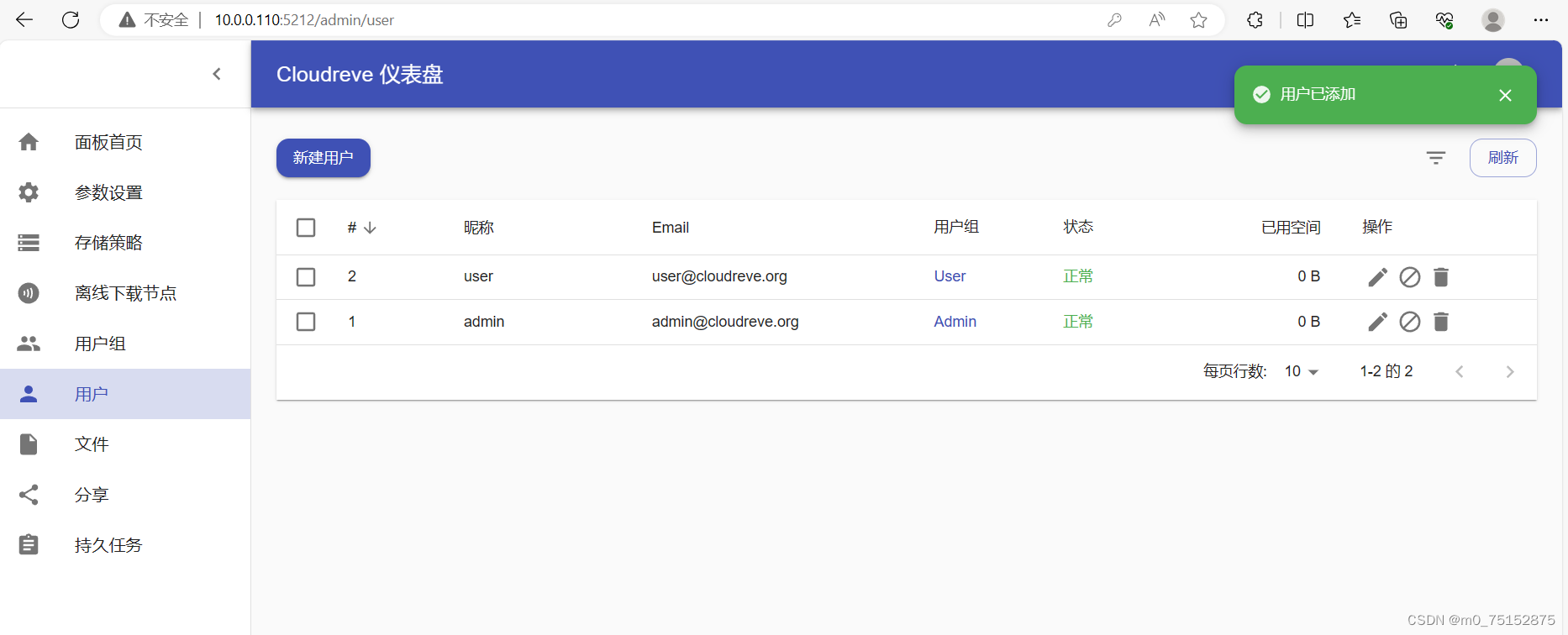This screenshot has width=1568, height=635.
Task: Edit the user@cloudreve.org account
Action: (x=1378, y=277)
